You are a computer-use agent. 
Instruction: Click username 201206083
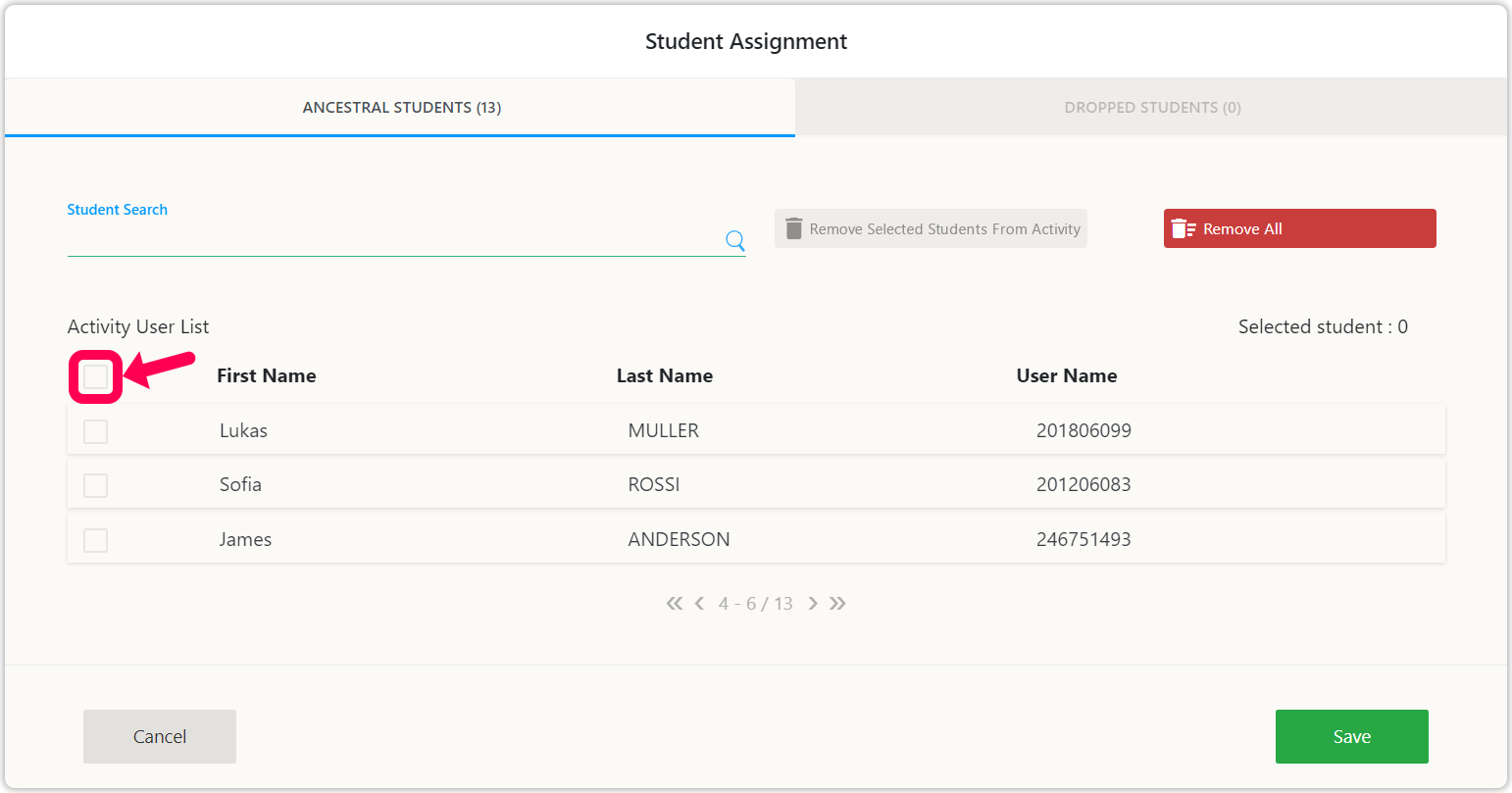[x=1084, y=484]
